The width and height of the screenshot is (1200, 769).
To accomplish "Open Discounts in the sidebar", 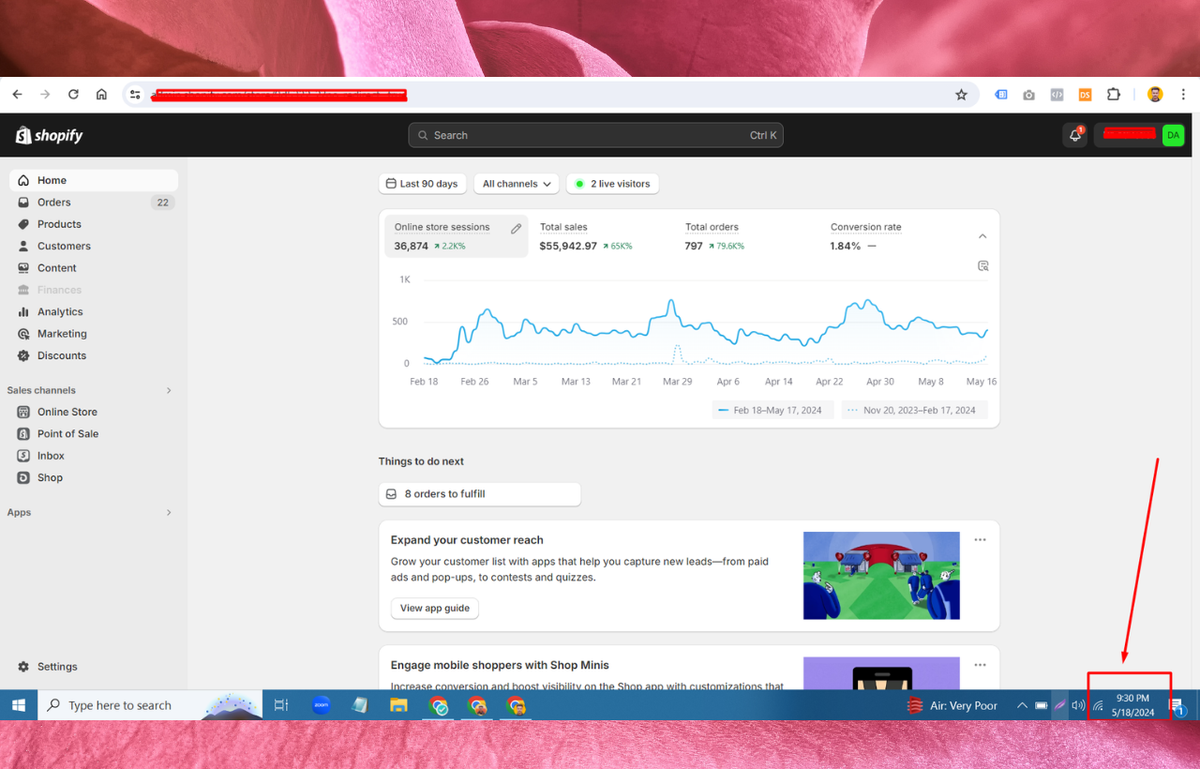I will point(94,356).
